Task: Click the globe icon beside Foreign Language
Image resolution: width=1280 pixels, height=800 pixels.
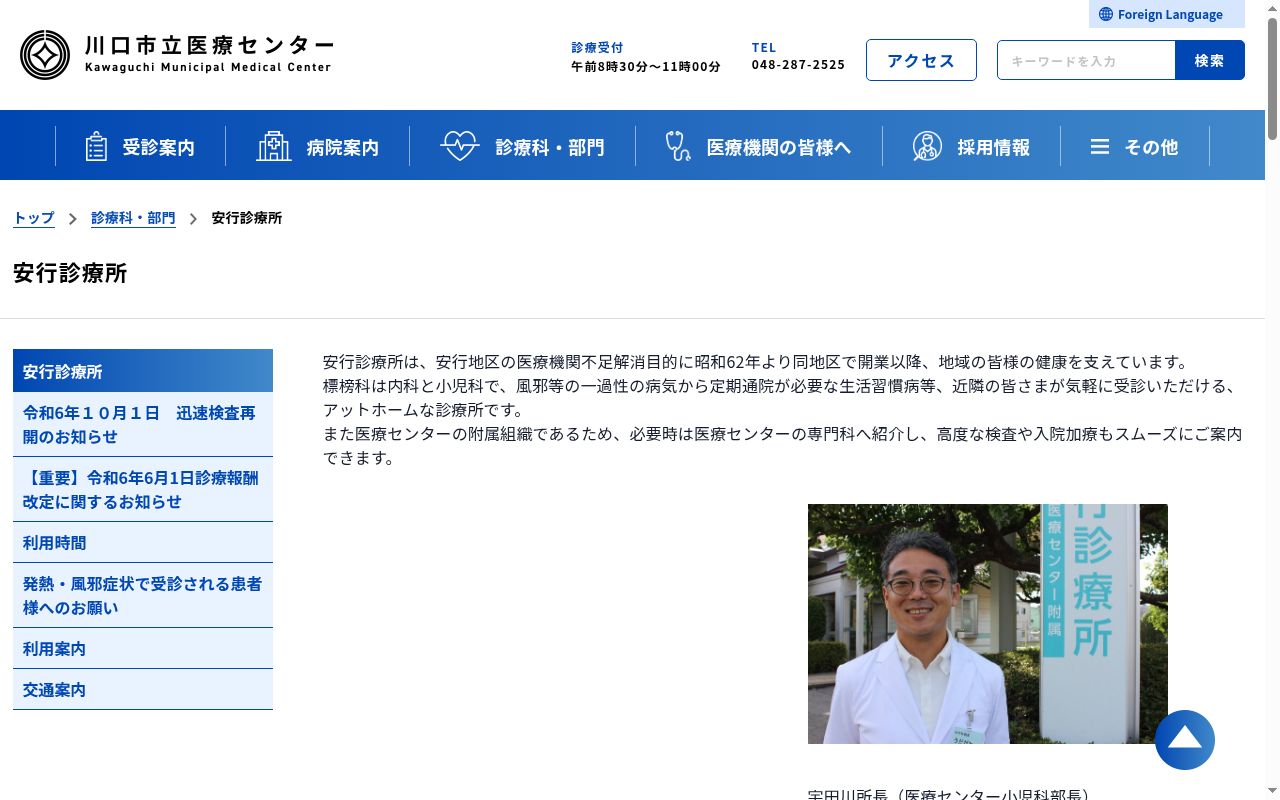Action: [x=1105, y=14]
